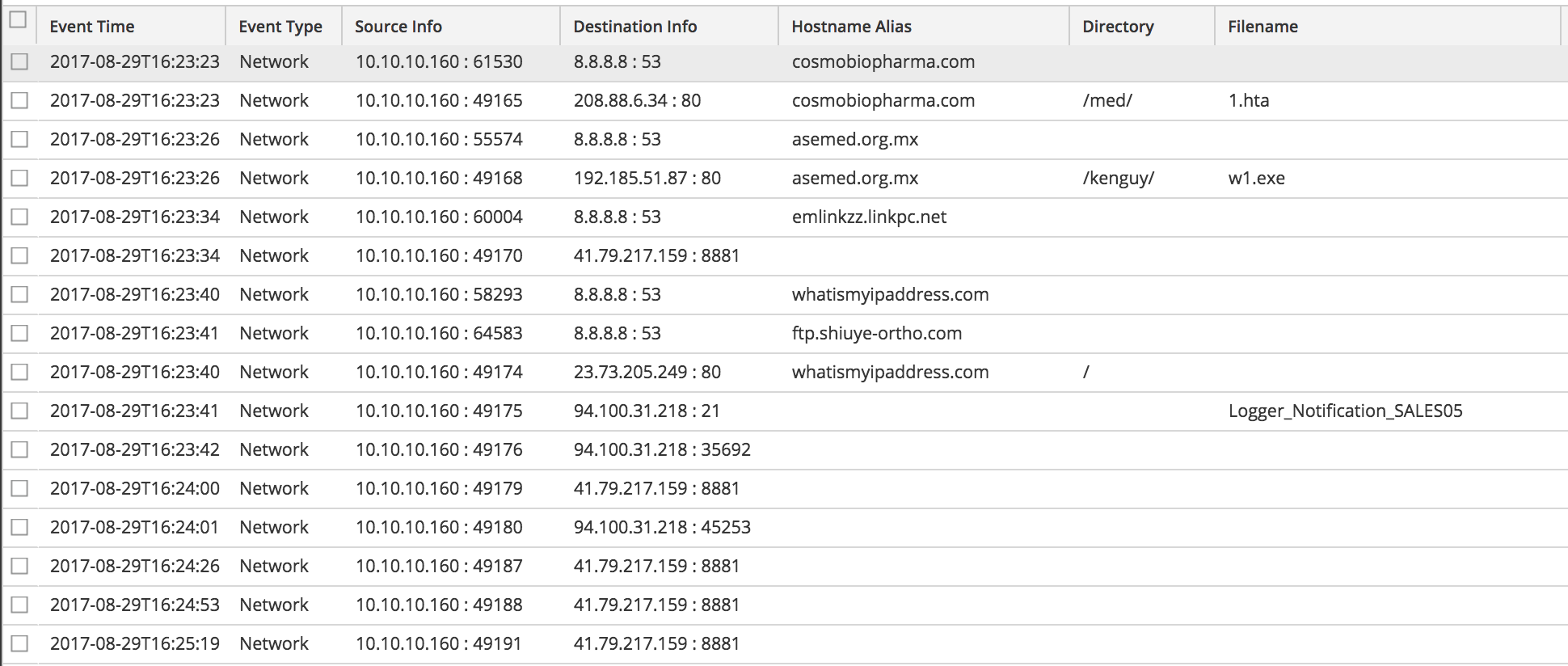Image resolution: width=1568 pixels, height=666 pixels.
Task: Tick checkbox for 94.100.31.218 : 35692 row
Action: click(19, 449)
